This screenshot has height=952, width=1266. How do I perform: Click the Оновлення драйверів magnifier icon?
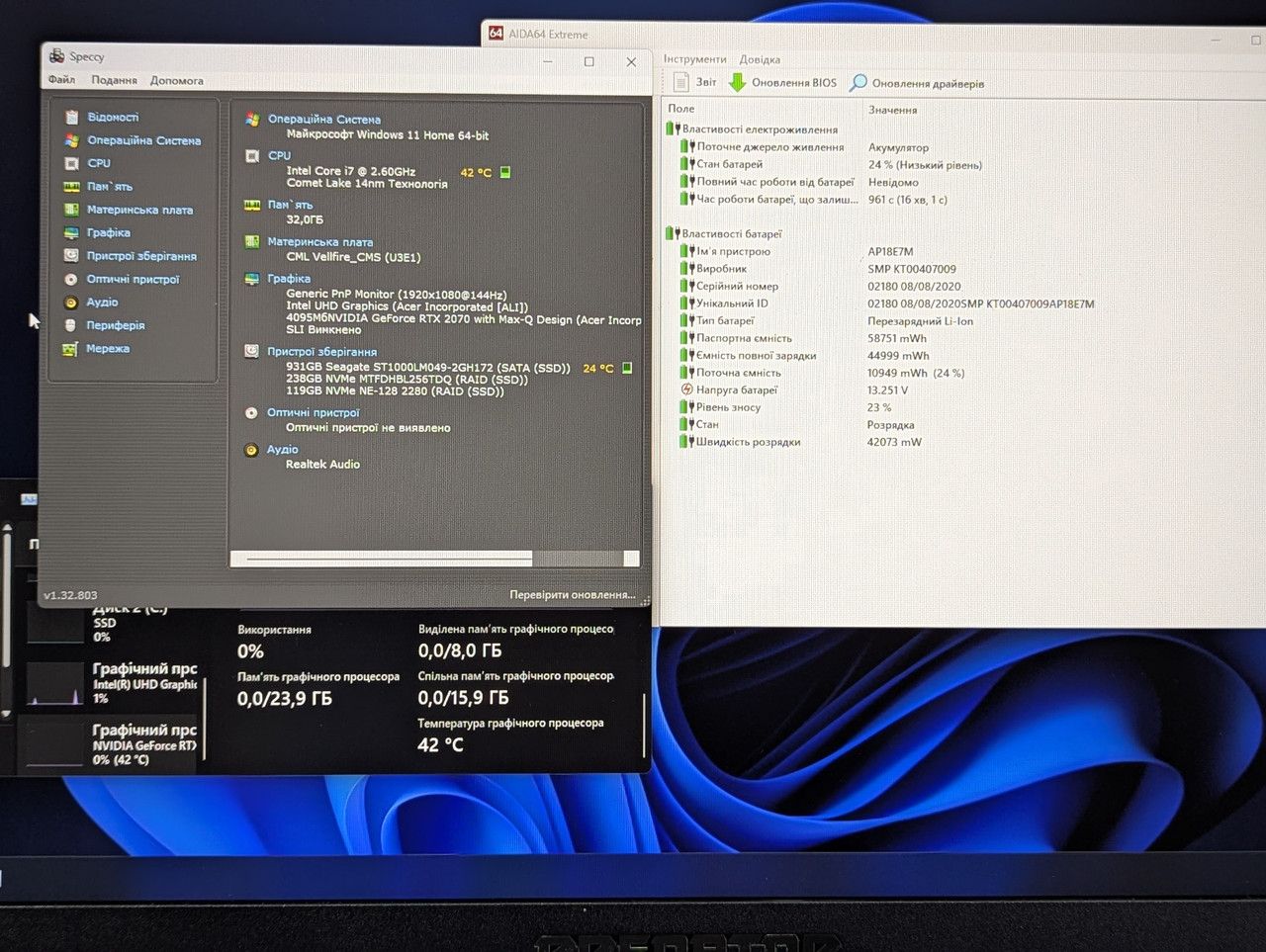(x=859, y=82)
